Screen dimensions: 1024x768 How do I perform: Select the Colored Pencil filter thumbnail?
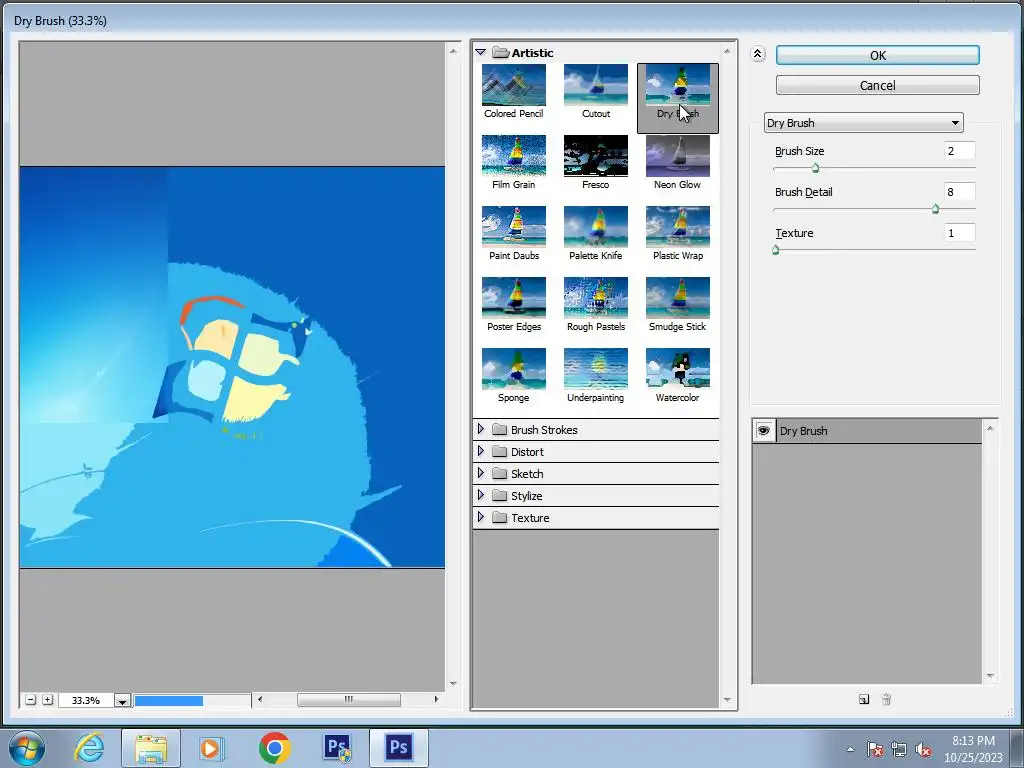[x=513, y=85]
